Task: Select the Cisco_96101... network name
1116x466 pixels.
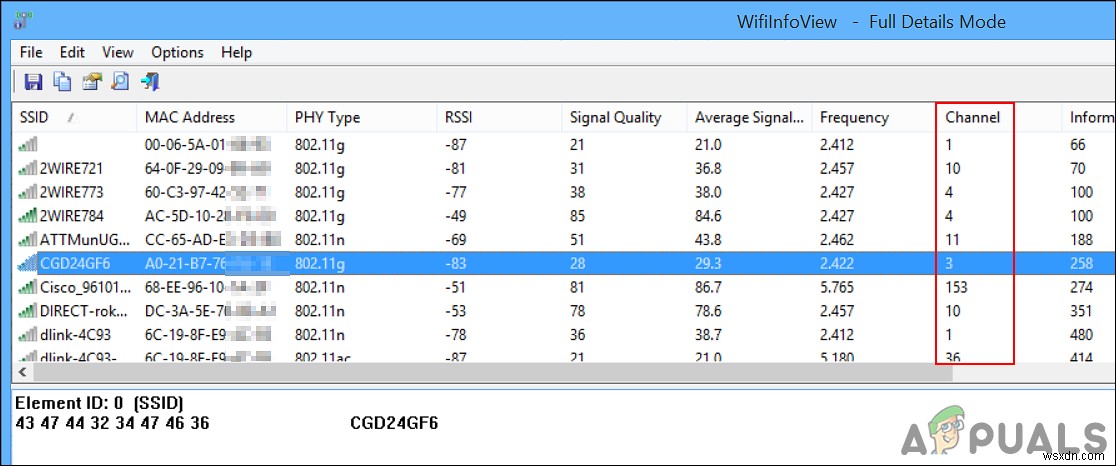Action: [85, 287]
